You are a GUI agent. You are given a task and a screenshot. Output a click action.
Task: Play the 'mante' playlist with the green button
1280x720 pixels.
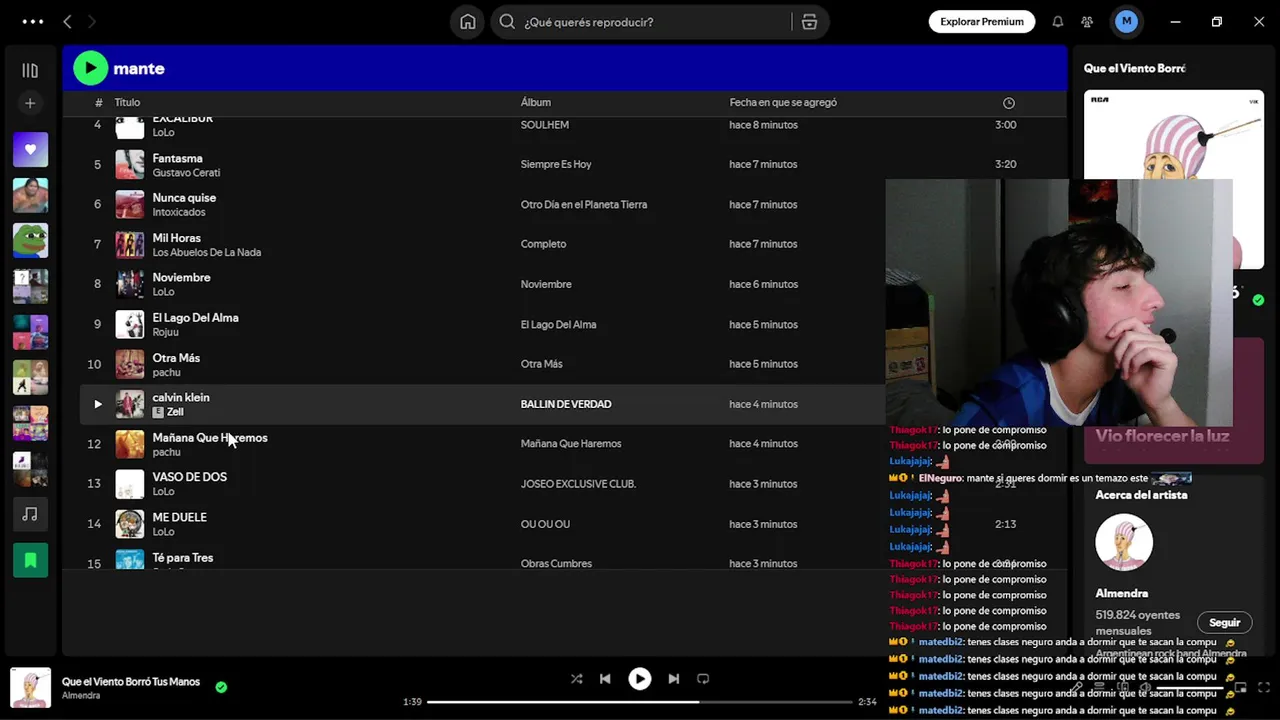coord(90,68)
